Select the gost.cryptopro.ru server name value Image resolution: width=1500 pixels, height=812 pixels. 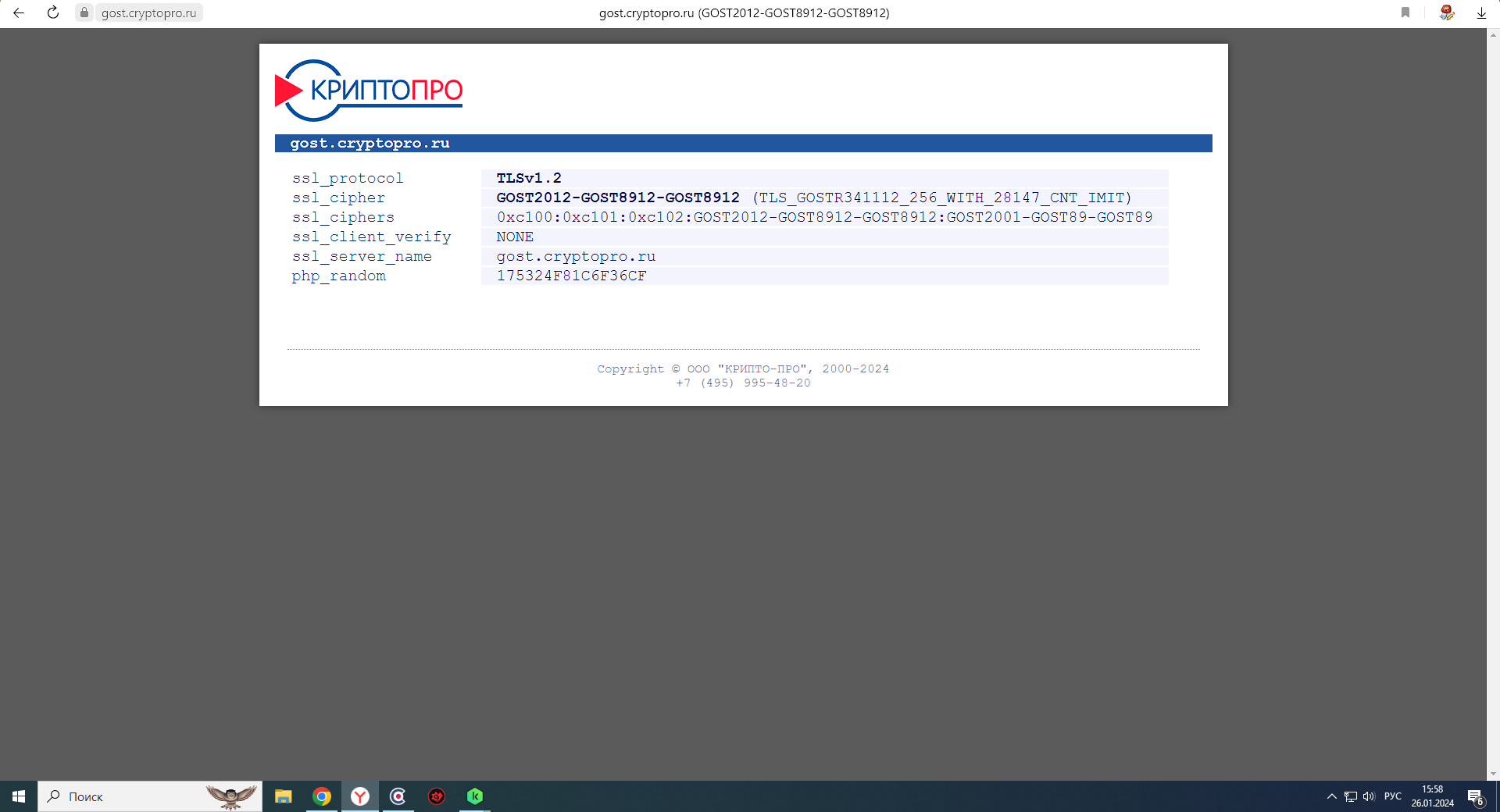click(x=576, y=256)
